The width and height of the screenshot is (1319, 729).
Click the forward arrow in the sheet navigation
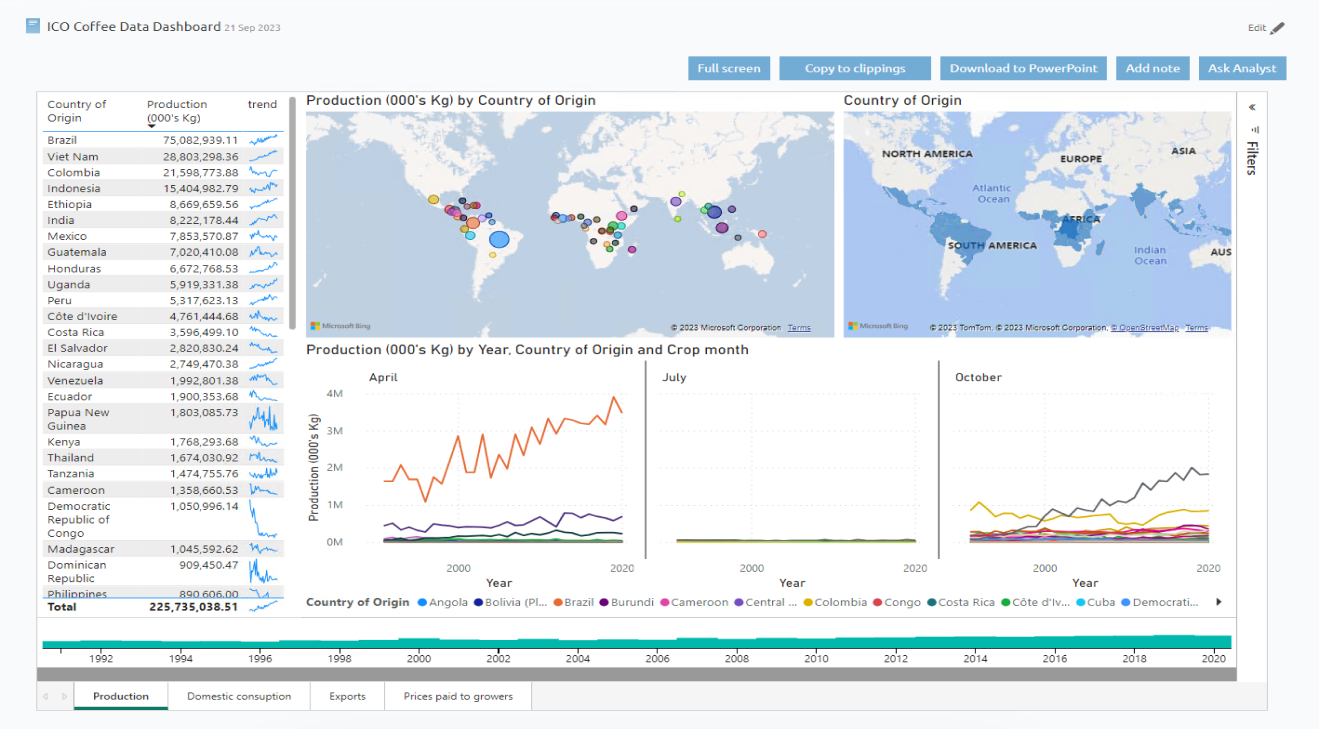tap(62, 696)
